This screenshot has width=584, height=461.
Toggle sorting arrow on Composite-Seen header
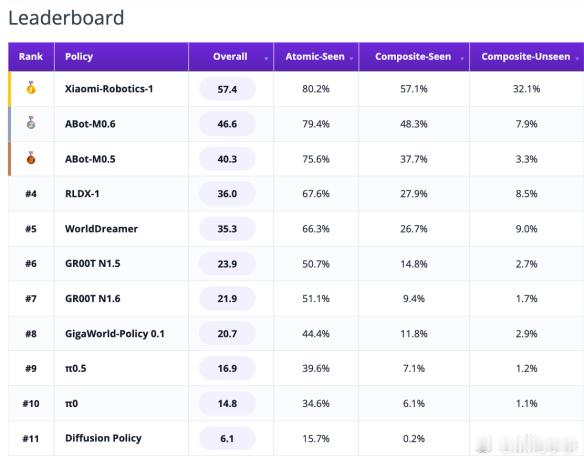click(x=462, y=58)
